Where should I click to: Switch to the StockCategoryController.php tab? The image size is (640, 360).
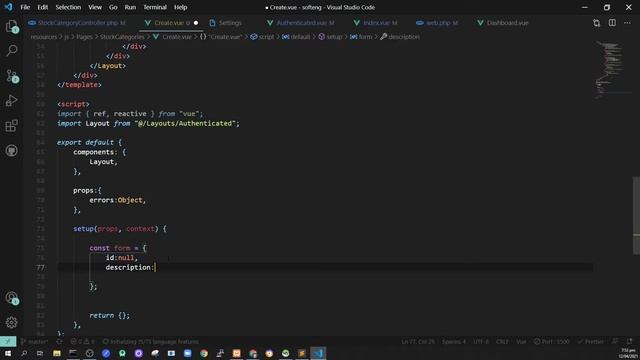point(78,23)
